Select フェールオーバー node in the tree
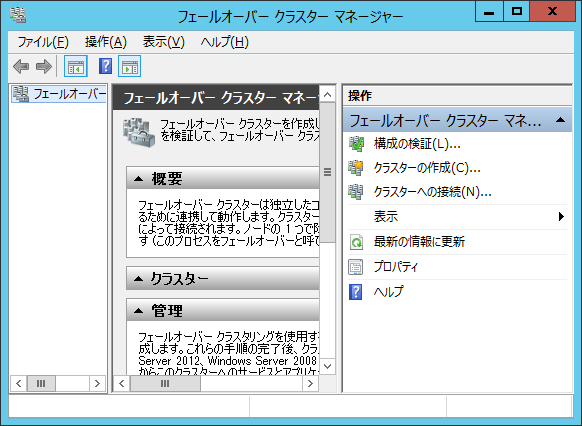The height and width of the screenshot is (426, 582). 59,94
